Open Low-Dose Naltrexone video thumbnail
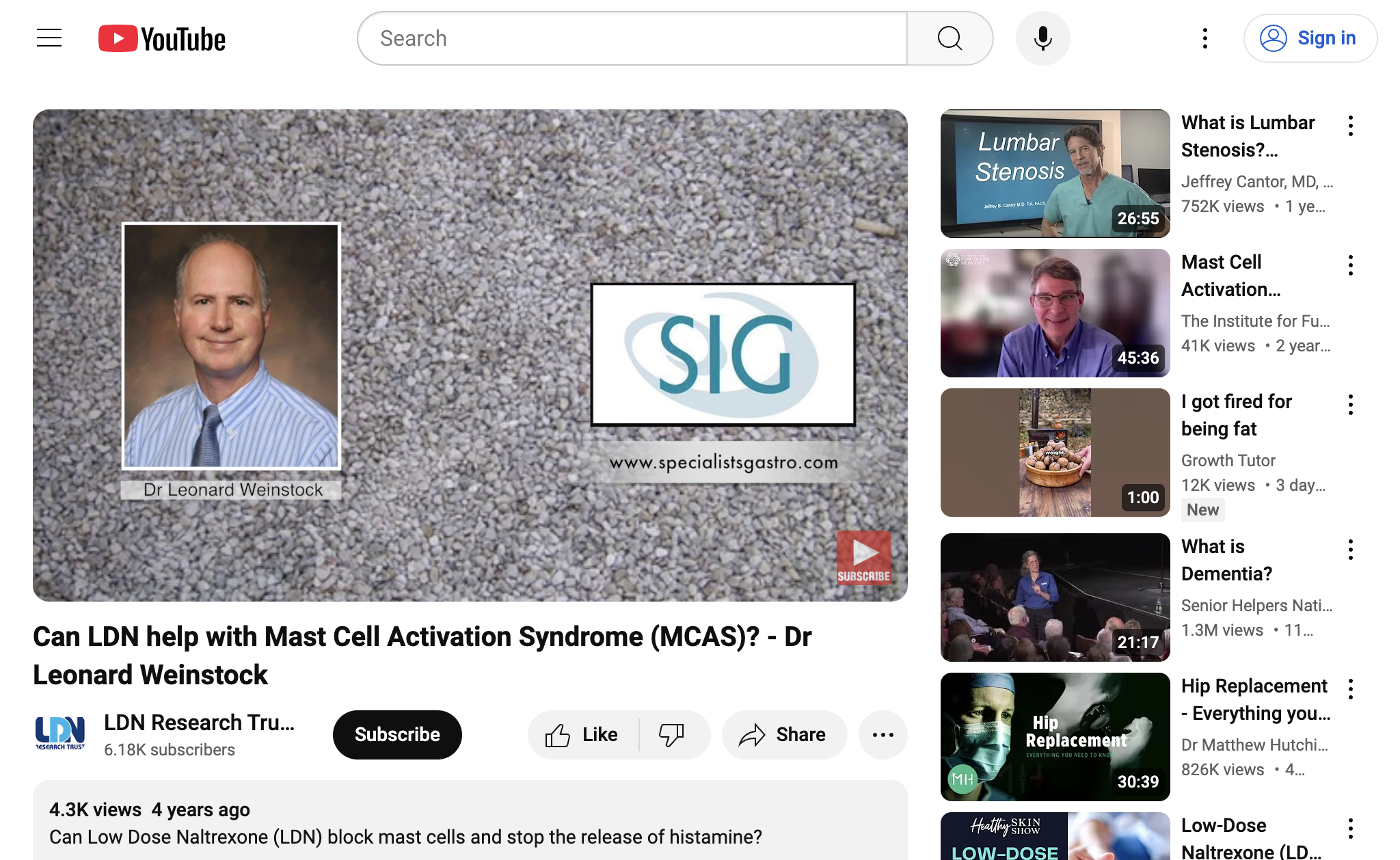Screen dimensions: 1400x860 point(1055,836)
